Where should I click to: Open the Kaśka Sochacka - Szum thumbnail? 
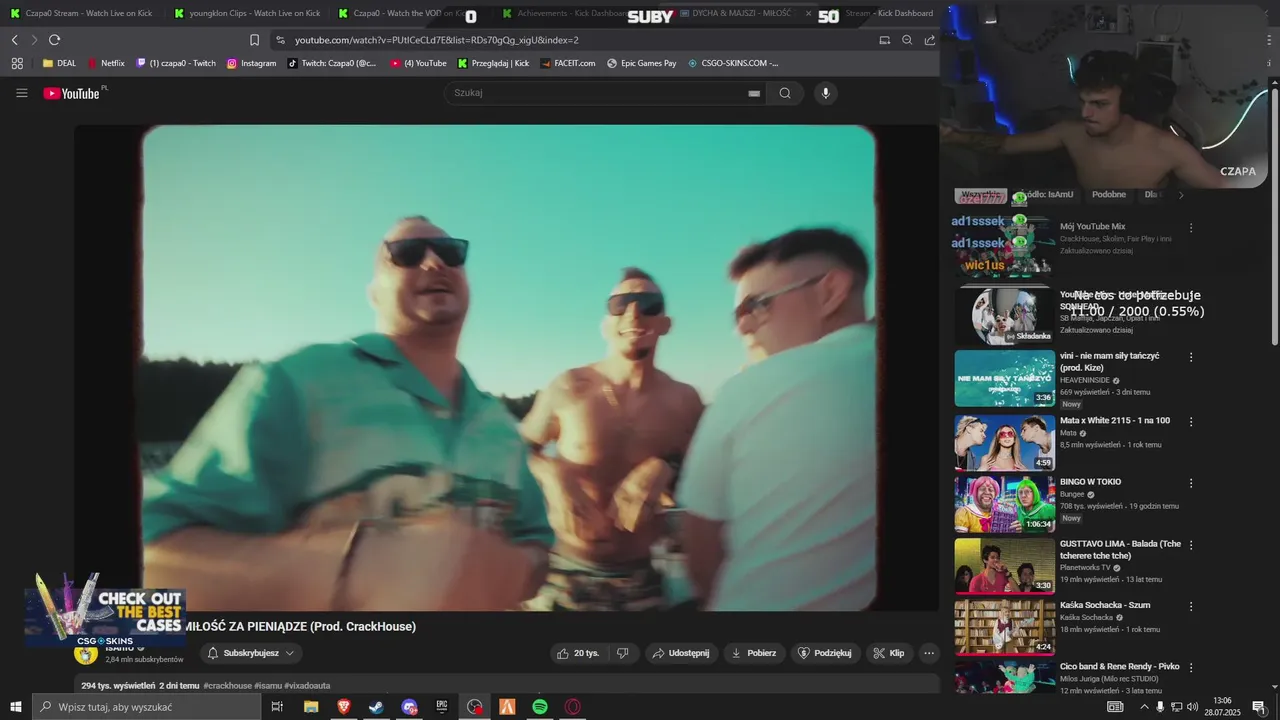pos(1005,627)
